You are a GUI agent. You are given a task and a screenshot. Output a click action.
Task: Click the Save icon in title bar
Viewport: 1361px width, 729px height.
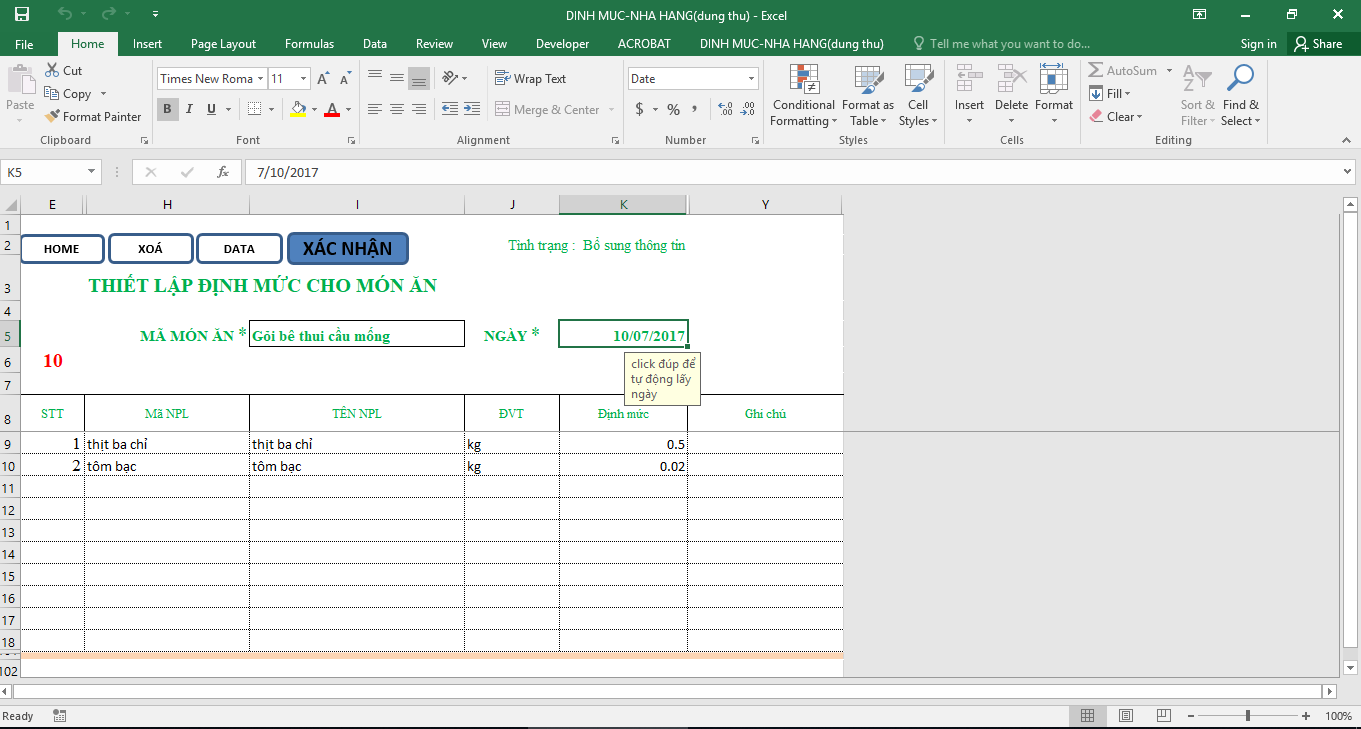pyautogui.click(x=22, y=14)
